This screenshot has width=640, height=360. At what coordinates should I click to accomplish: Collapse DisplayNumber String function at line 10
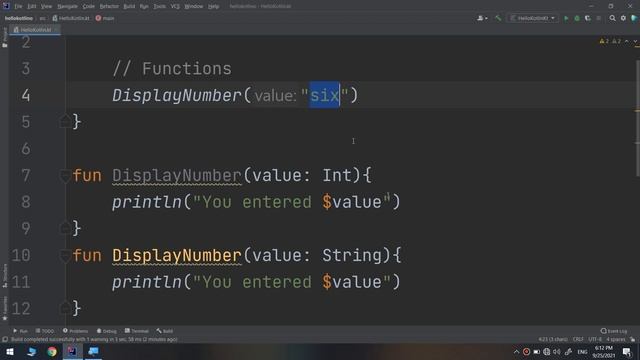(x=65, y=256)
